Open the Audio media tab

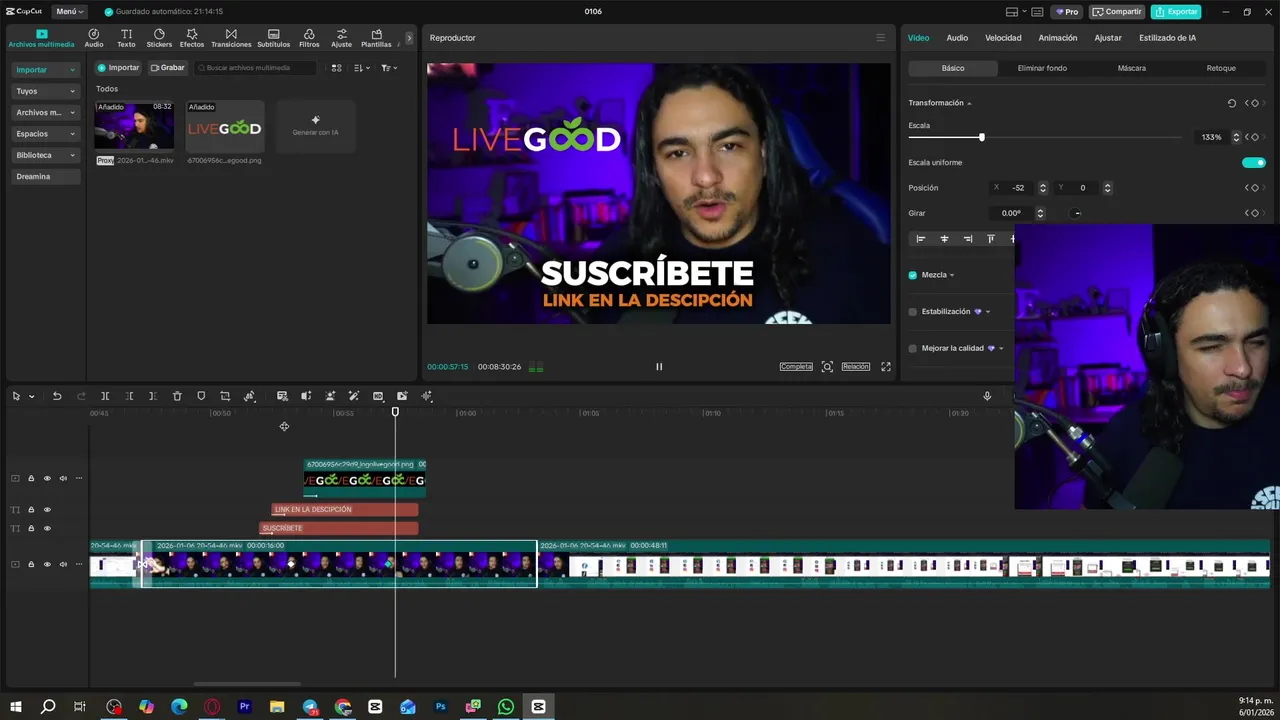point(94,38)
